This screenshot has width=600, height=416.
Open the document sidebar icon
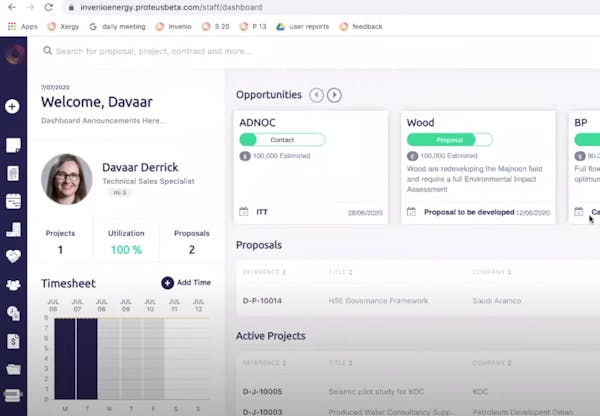pyautogui.click(x=13, y=173)
